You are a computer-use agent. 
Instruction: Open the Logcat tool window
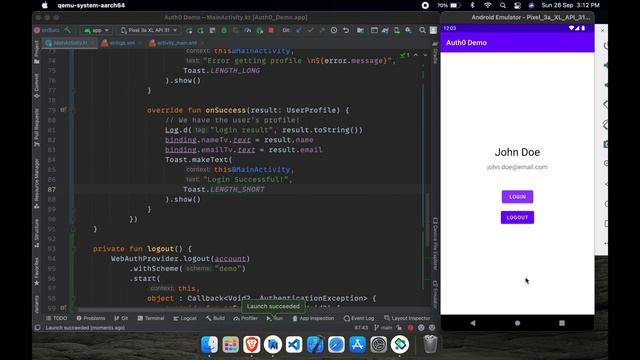185,318
